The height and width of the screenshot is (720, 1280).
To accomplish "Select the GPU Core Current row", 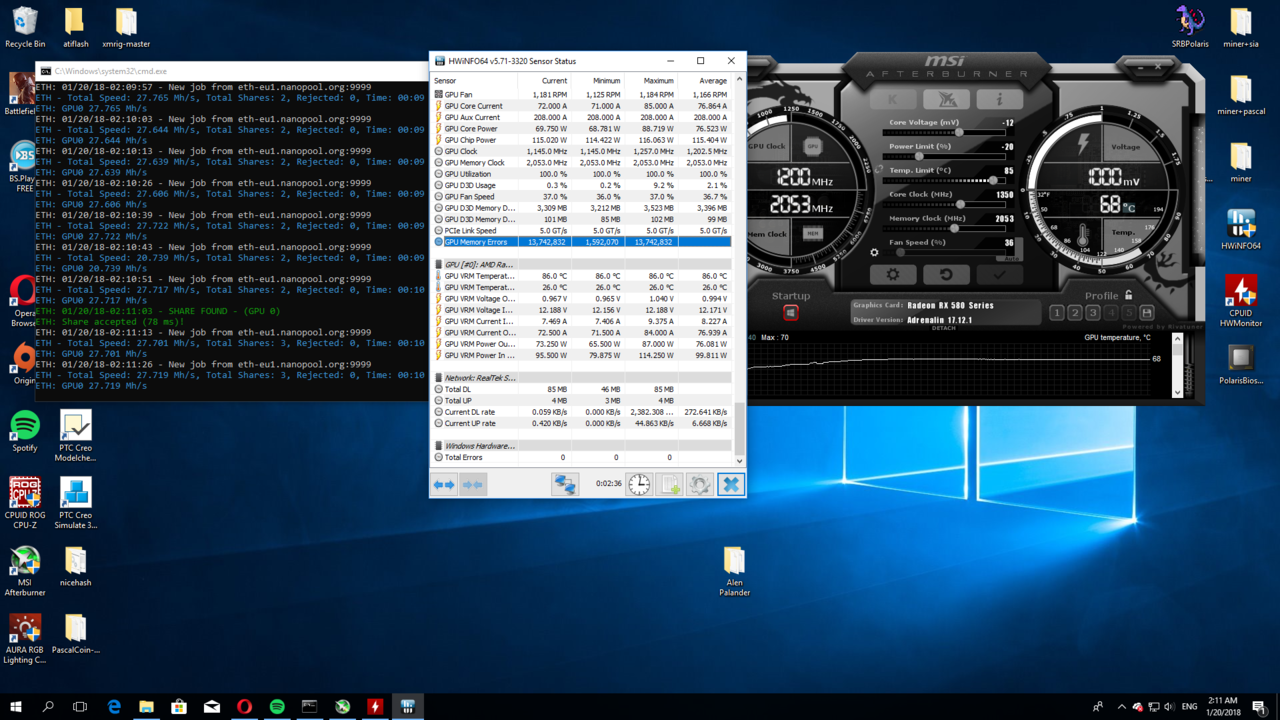I will [x=582, y=106].
